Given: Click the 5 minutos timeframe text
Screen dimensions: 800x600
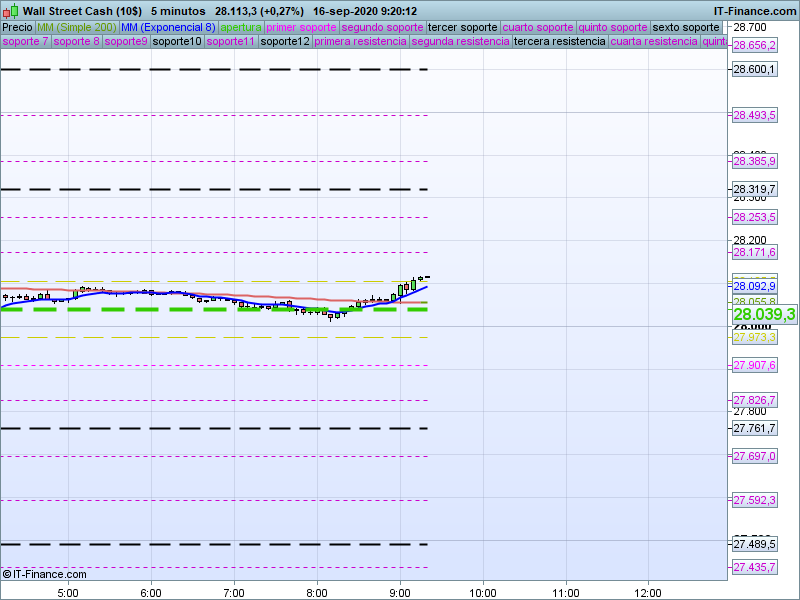Looking at the screenshot, I should pyautogui.click(x=179, y=11).
